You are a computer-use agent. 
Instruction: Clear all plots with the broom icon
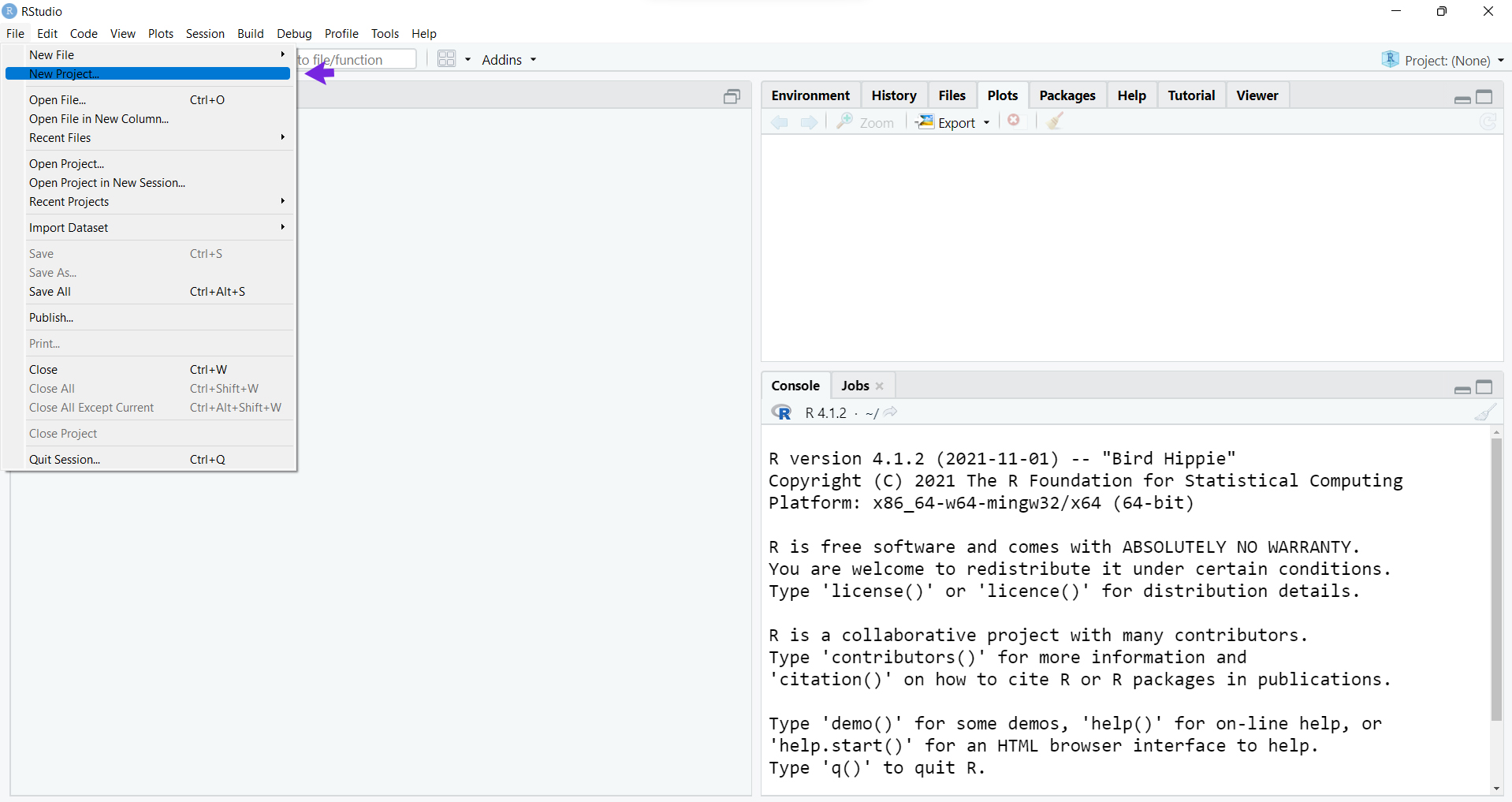pos(1056,121)
